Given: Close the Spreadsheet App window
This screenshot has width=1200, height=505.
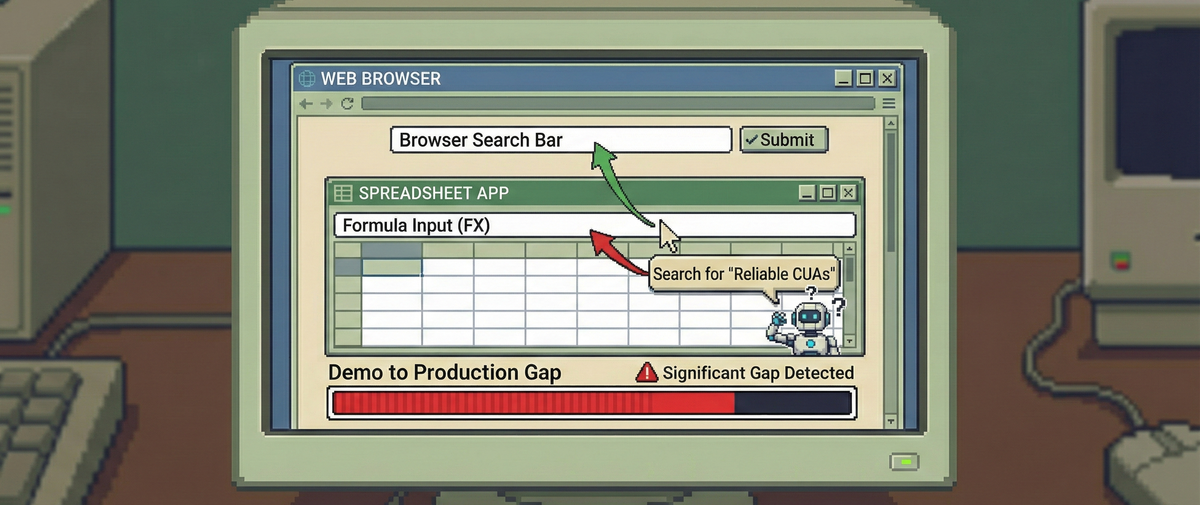Looking at the screenshot, I should click(848, 193).
